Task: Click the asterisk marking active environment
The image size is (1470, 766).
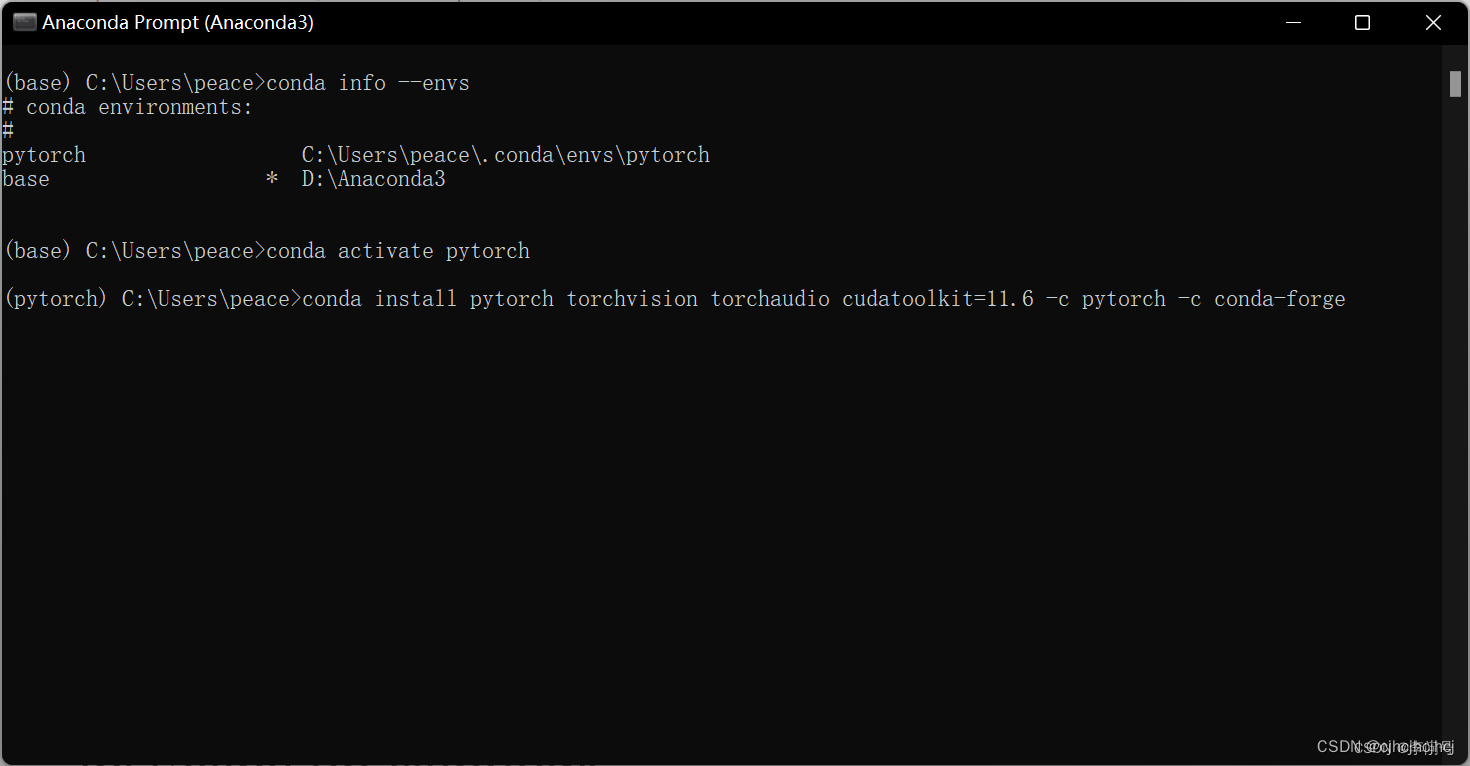Action: [272, 179]
